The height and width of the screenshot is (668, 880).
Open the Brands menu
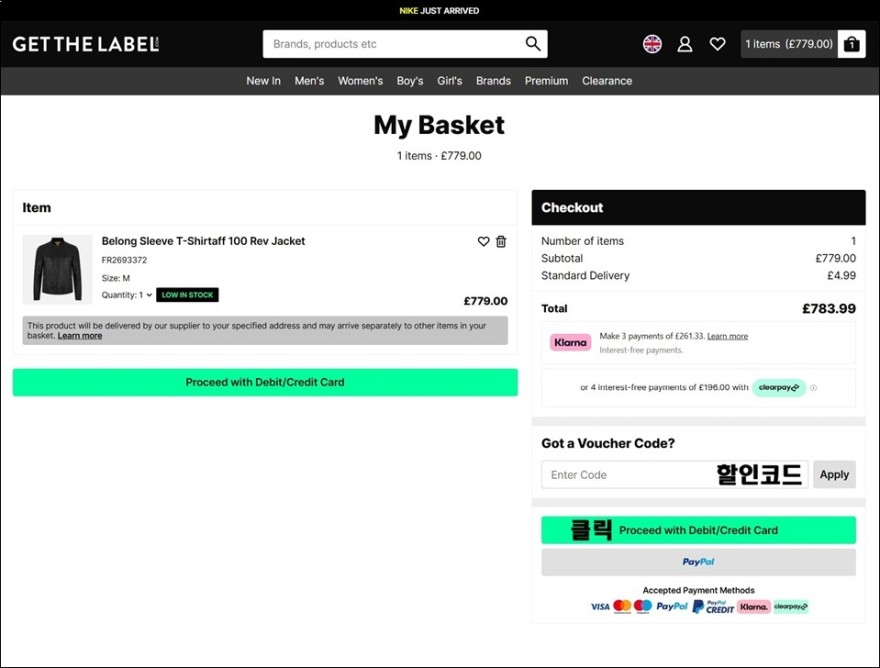(493, 81)
